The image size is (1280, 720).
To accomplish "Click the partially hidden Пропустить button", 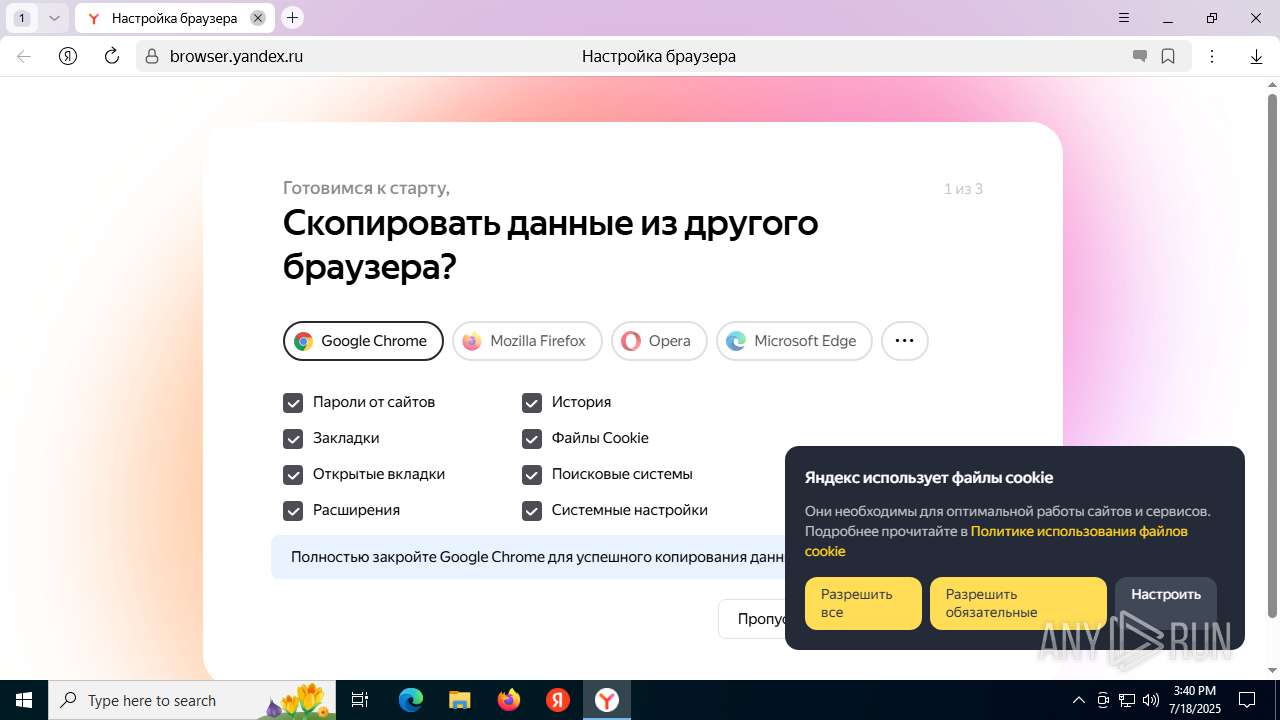I will (x=752, y=619).
